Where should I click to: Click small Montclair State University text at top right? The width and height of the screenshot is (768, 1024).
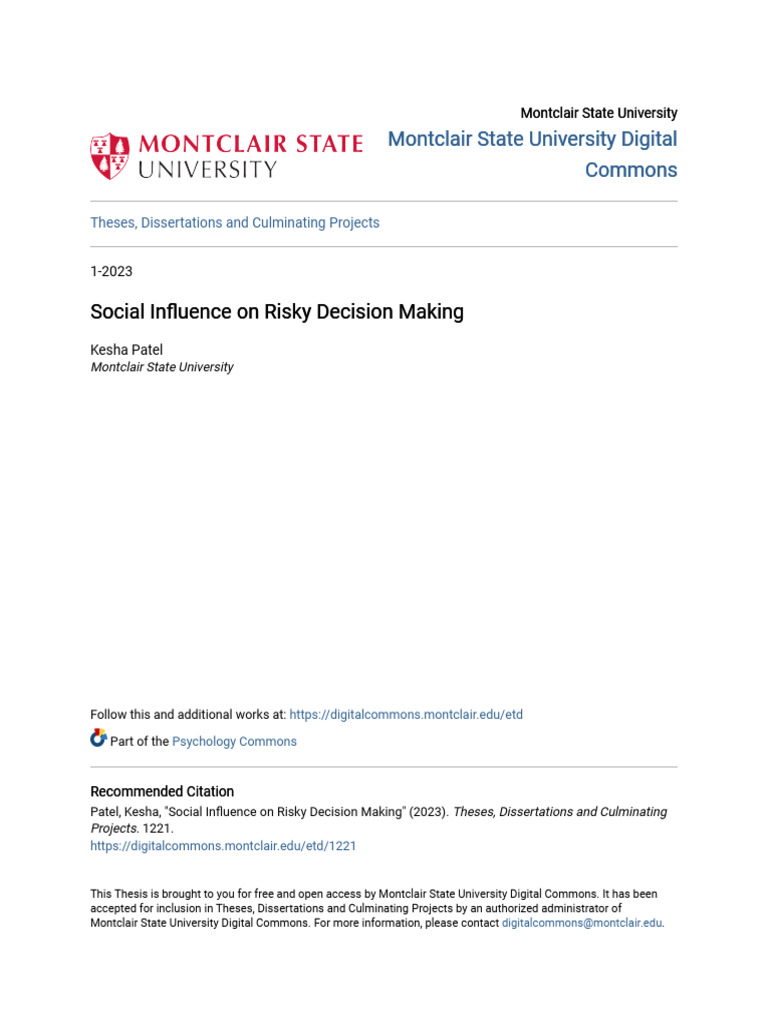tap(598, 113)
